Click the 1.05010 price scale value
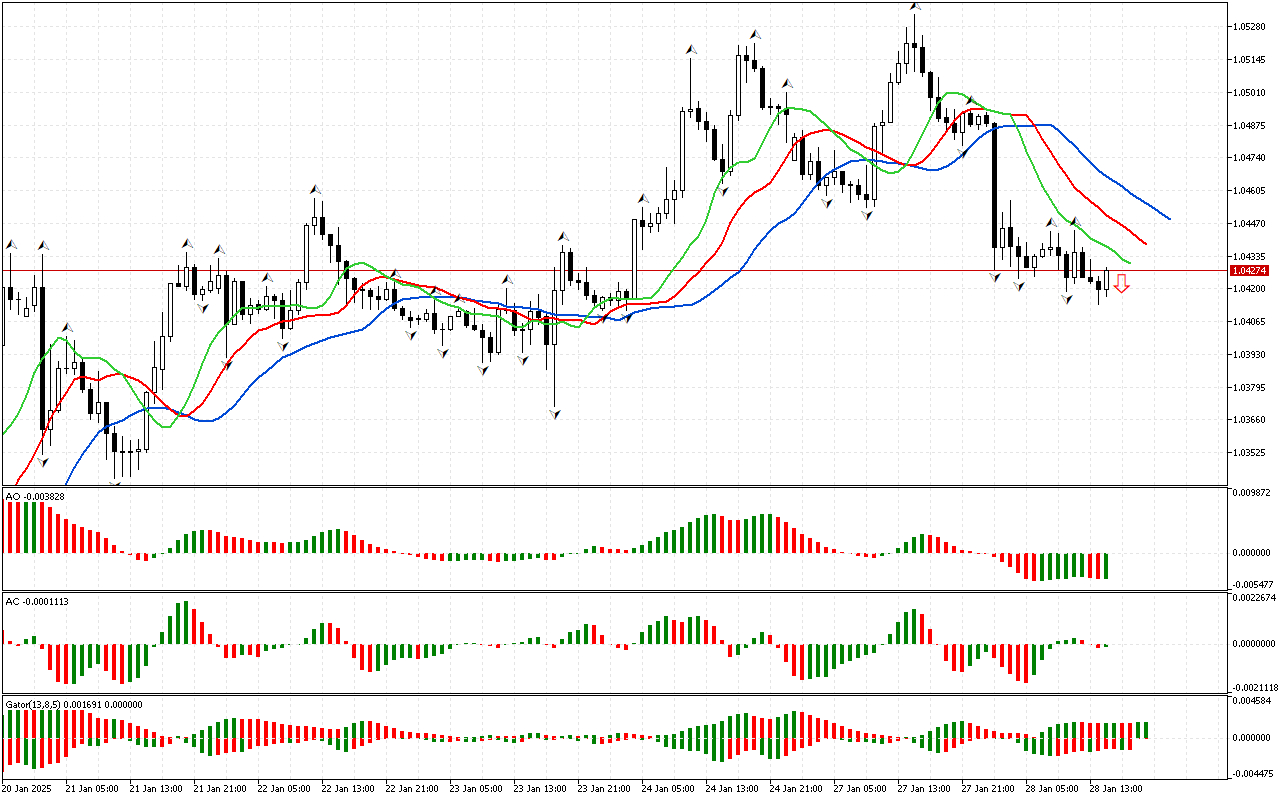This screenshot has width=1280, height=800. (x=1250, y=93)
